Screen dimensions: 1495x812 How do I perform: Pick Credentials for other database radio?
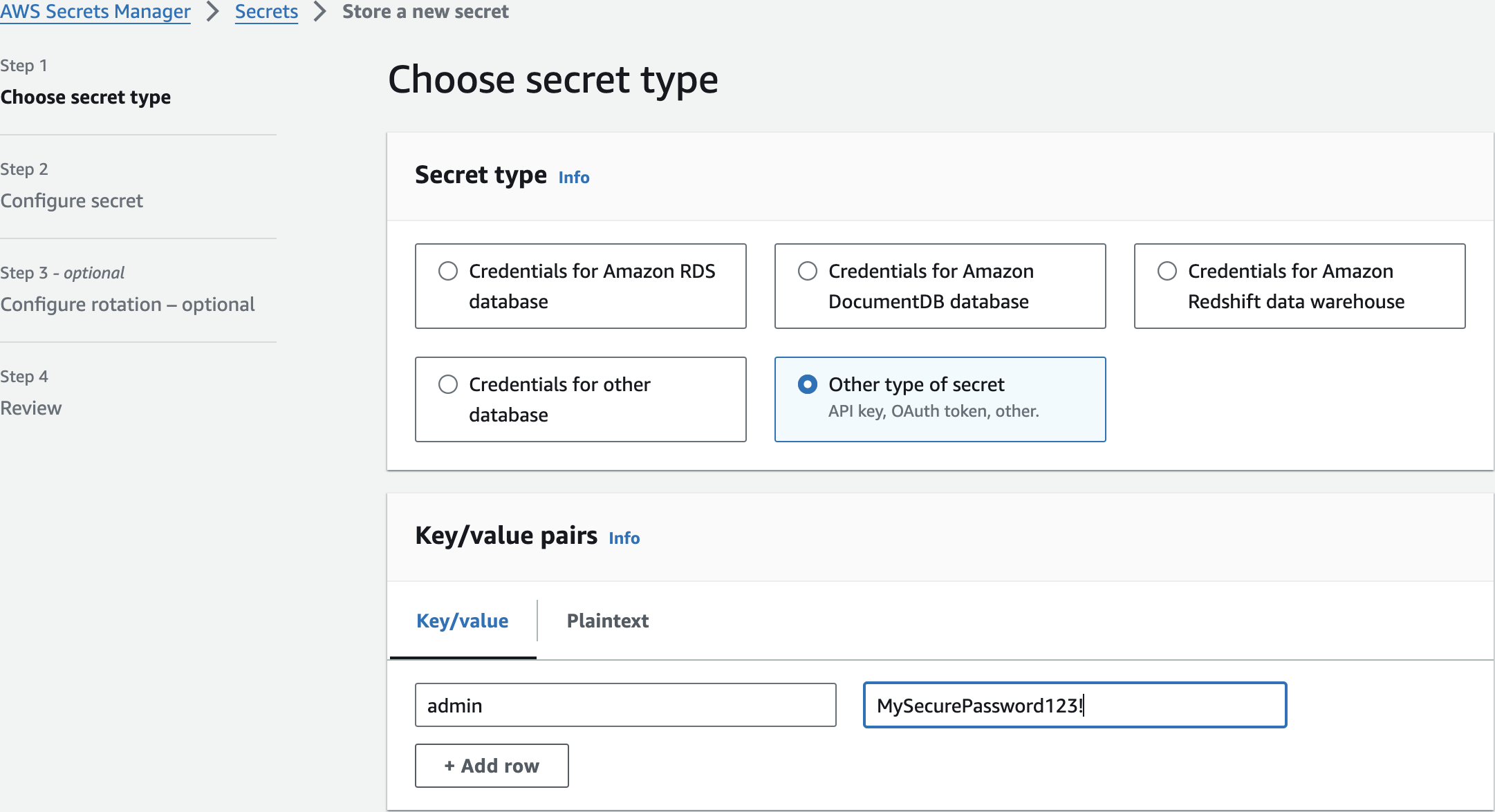[x=448, y=384]
